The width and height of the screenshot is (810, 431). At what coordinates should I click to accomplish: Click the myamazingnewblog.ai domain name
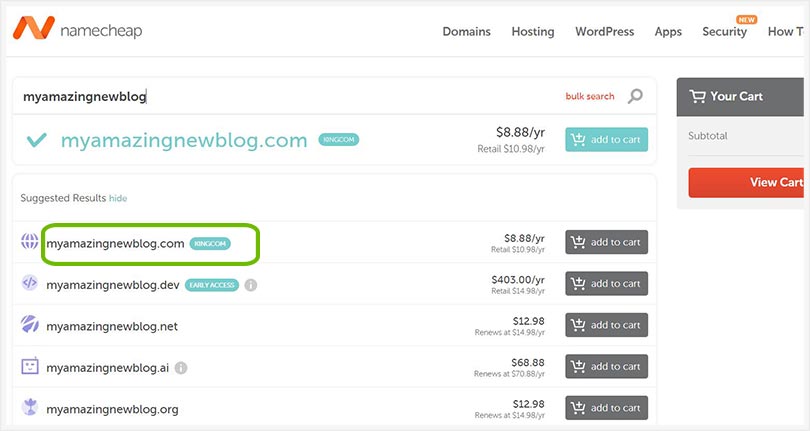click(x=107, y=368)
